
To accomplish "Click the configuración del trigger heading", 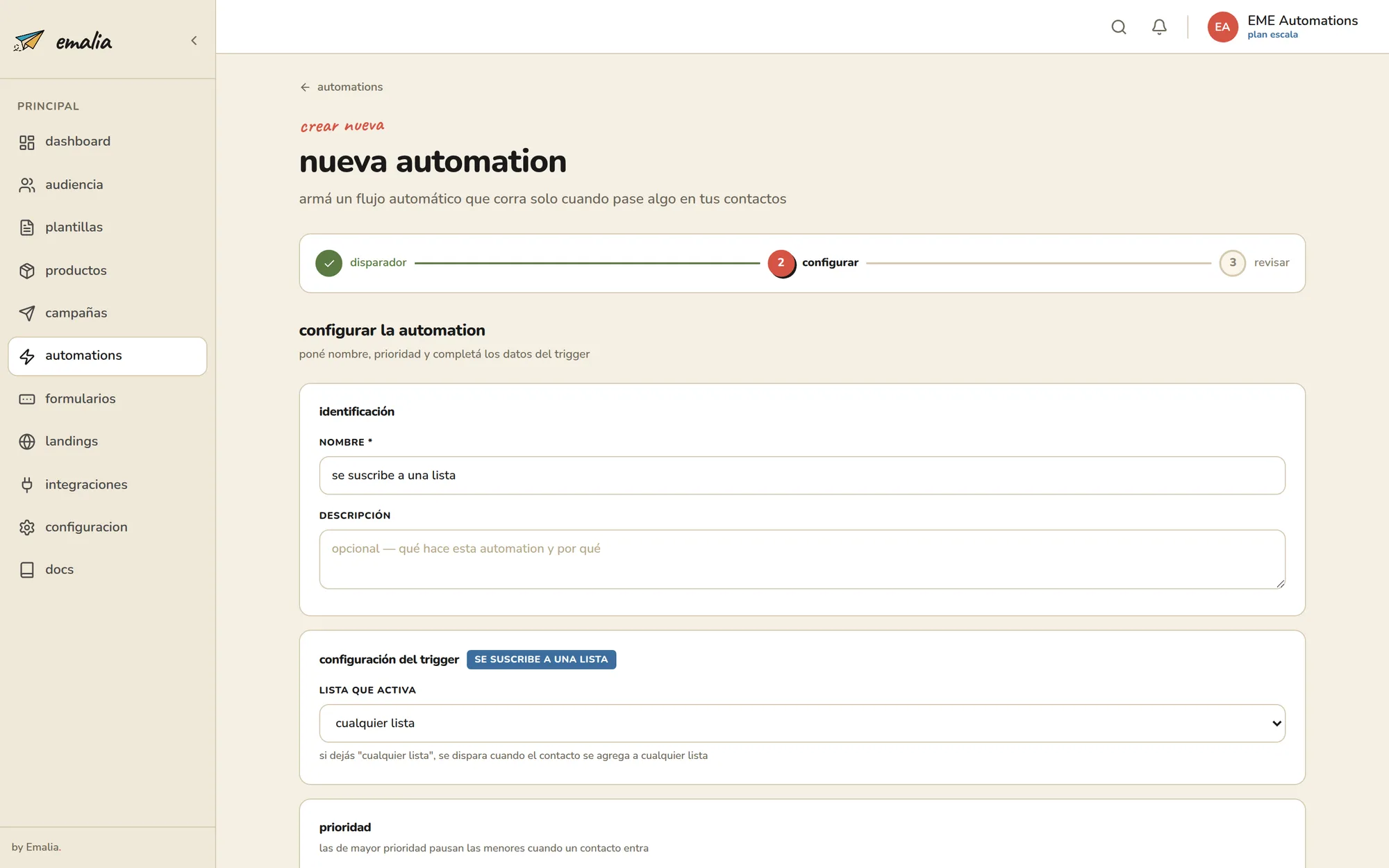I will pyautogui.click(x=389, y=660).
